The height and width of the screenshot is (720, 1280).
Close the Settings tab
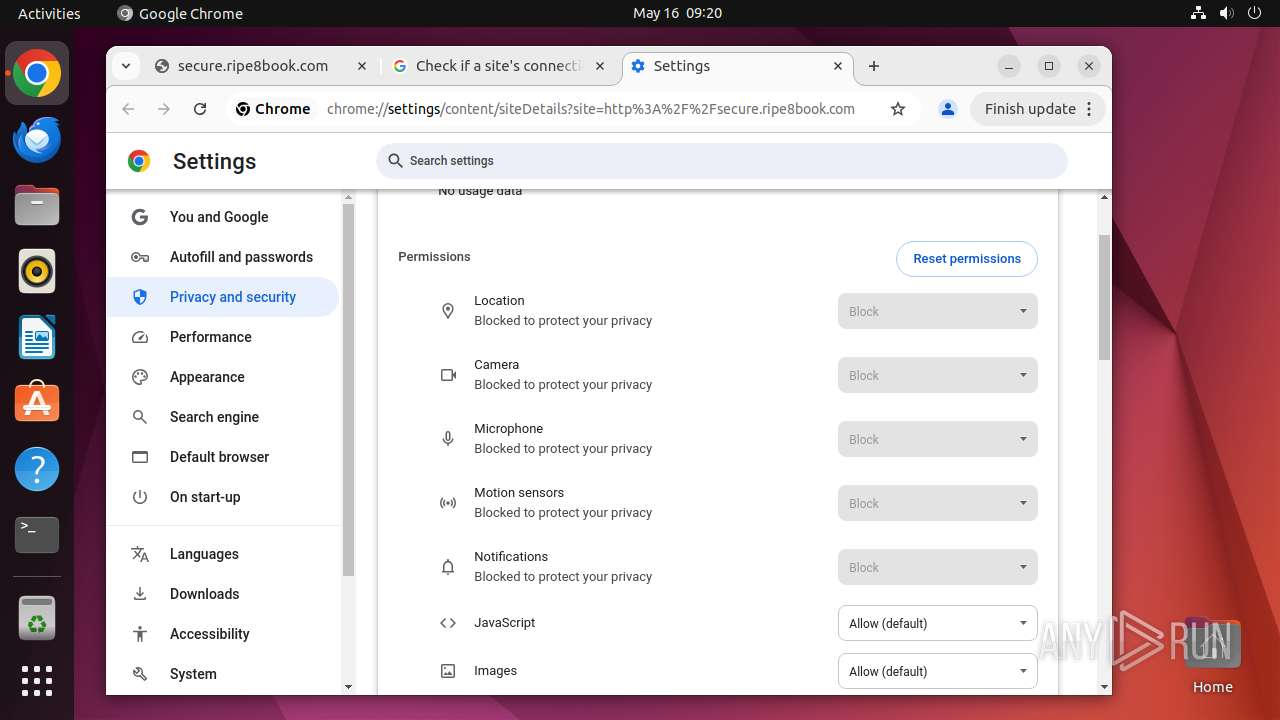click(x=838, y=66)
